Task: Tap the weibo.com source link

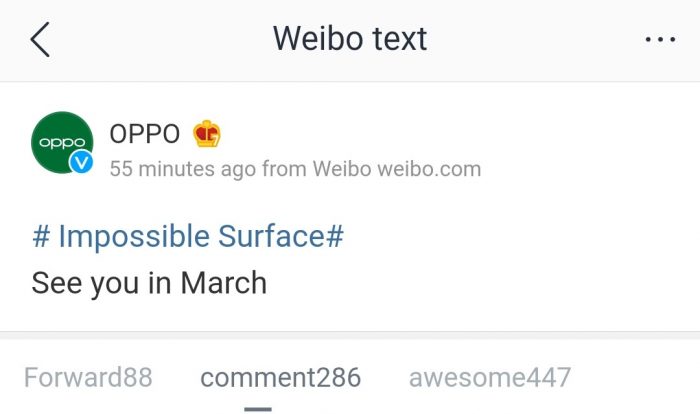Action: click(x=429, y=169)
